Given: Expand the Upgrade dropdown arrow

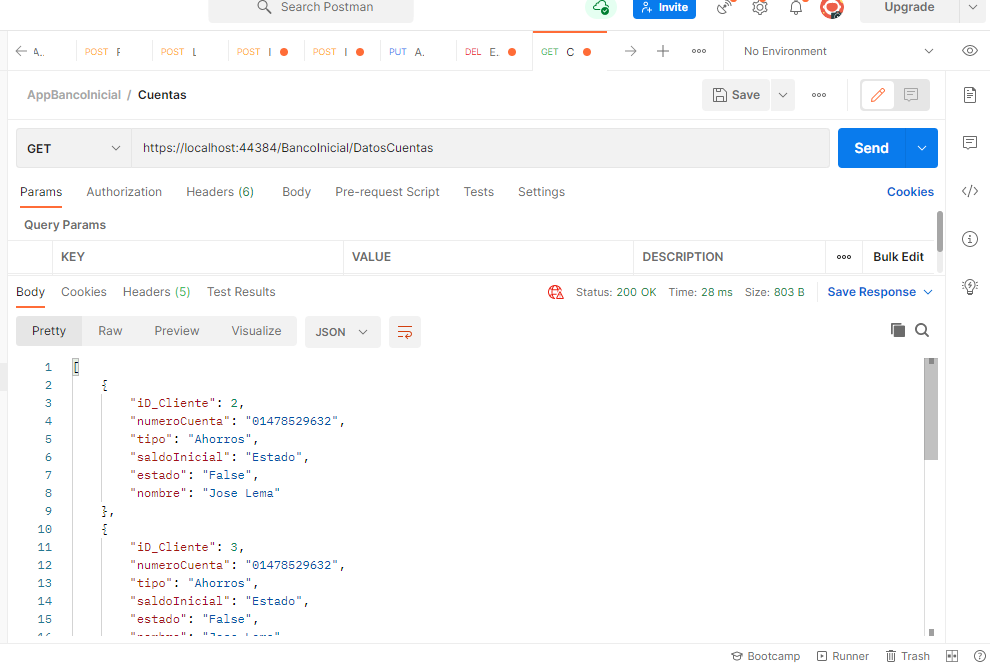Looking at the screenshot, I should pos(972,8).
